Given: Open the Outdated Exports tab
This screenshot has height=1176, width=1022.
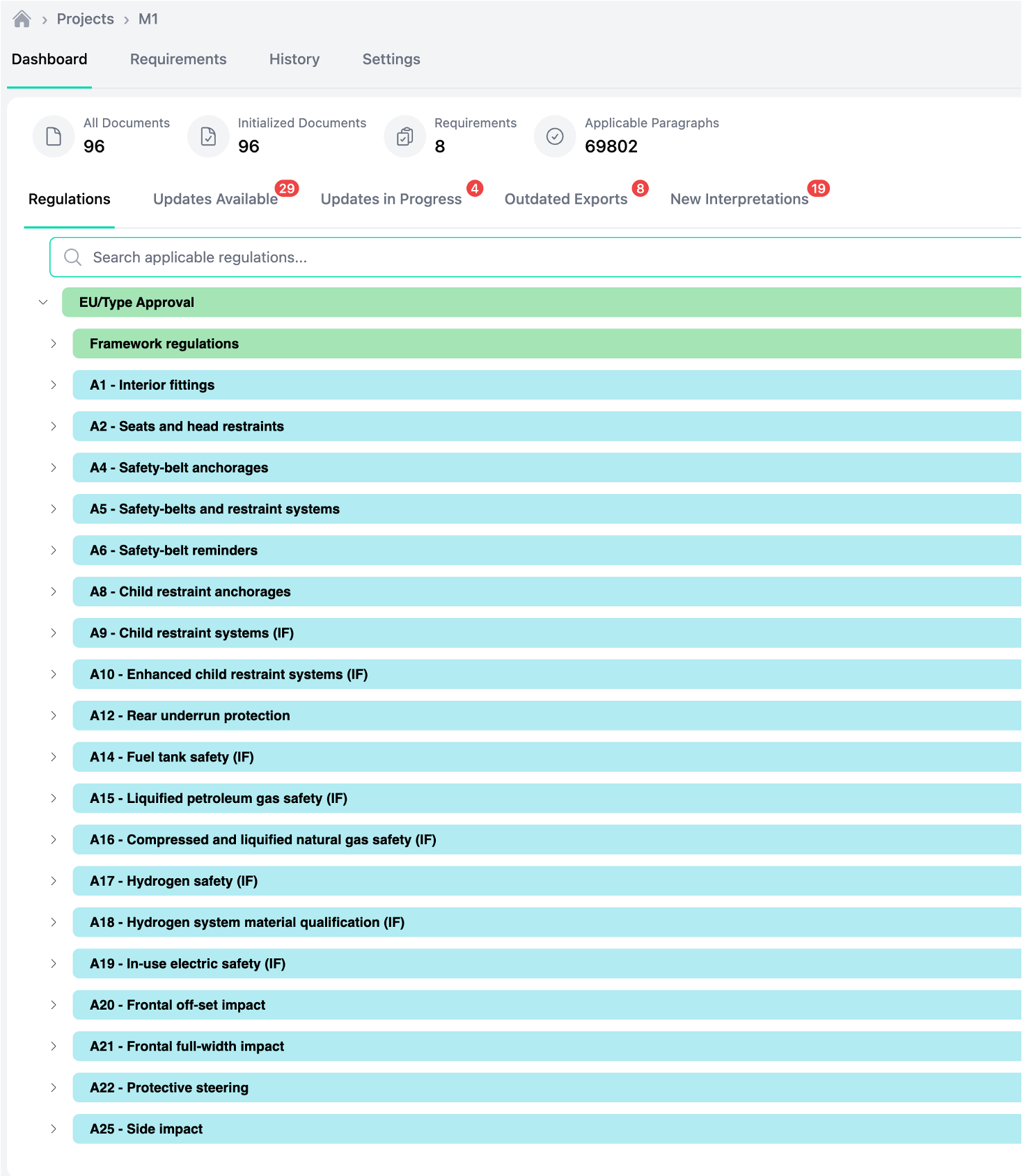Looking at the screenshot, I should pos(565,199).
